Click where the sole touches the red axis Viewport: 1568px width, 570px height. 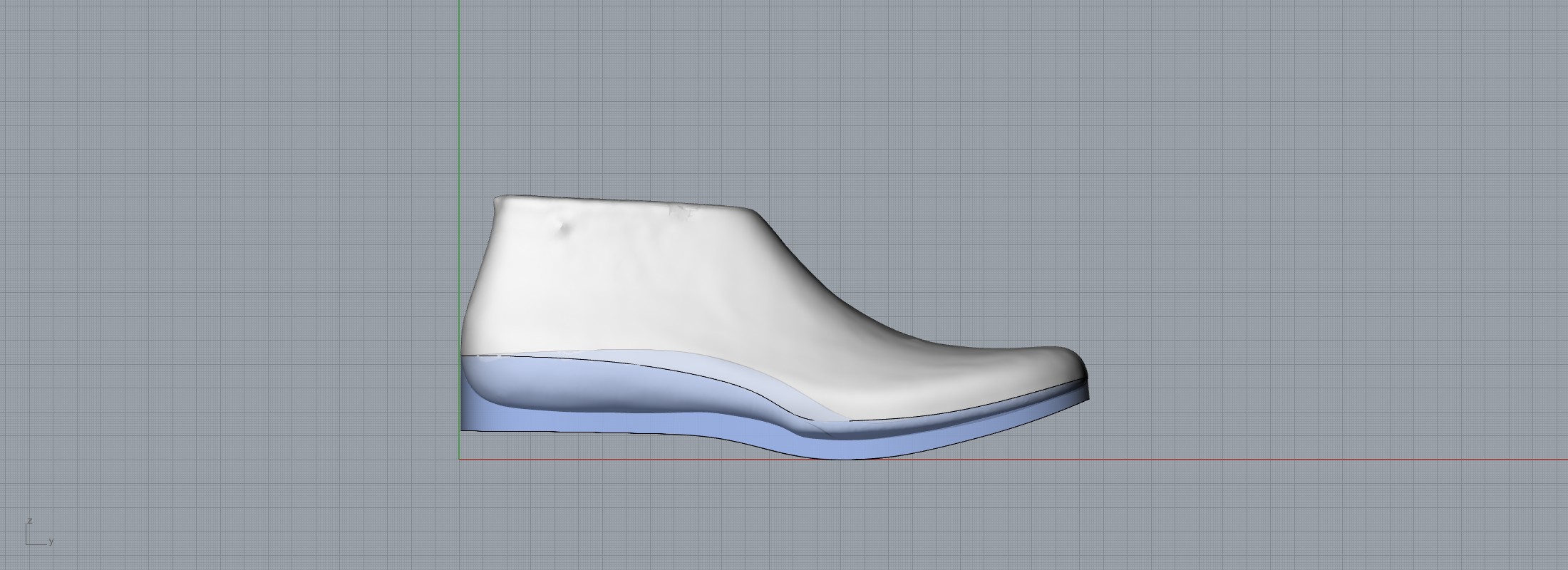tap(848, 458)
